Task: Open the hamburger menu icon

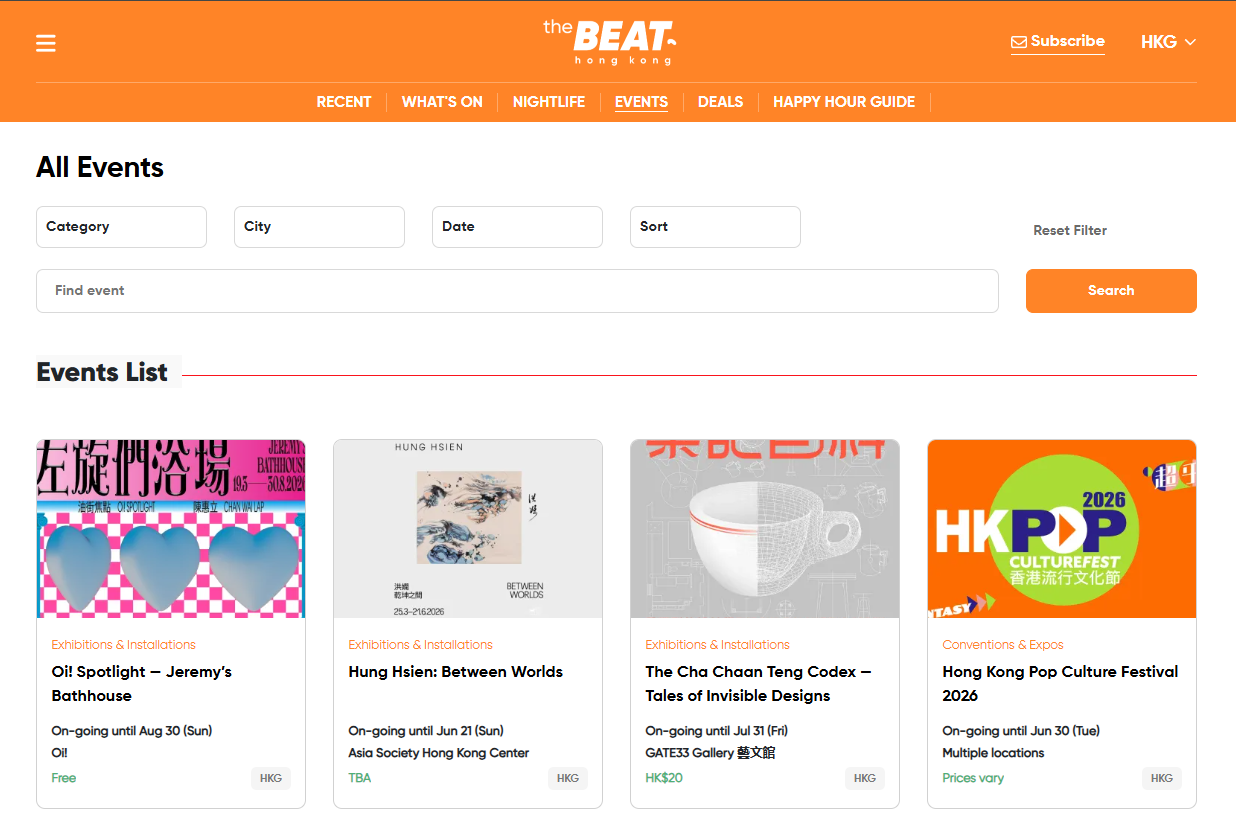Action: pyautogui.click(x=46, y=43)
